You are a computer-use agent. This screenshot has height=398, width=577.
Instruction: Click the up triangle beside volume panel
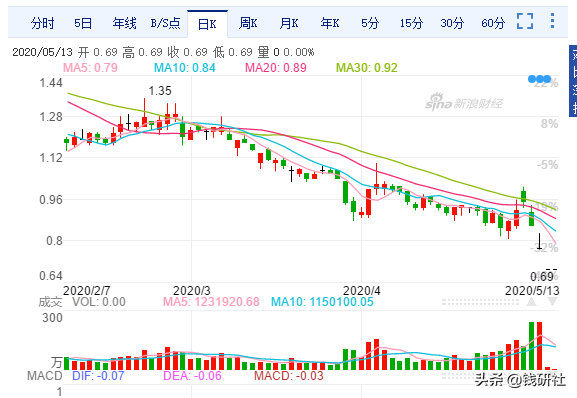pyautogui.click(x=531, y=302)
